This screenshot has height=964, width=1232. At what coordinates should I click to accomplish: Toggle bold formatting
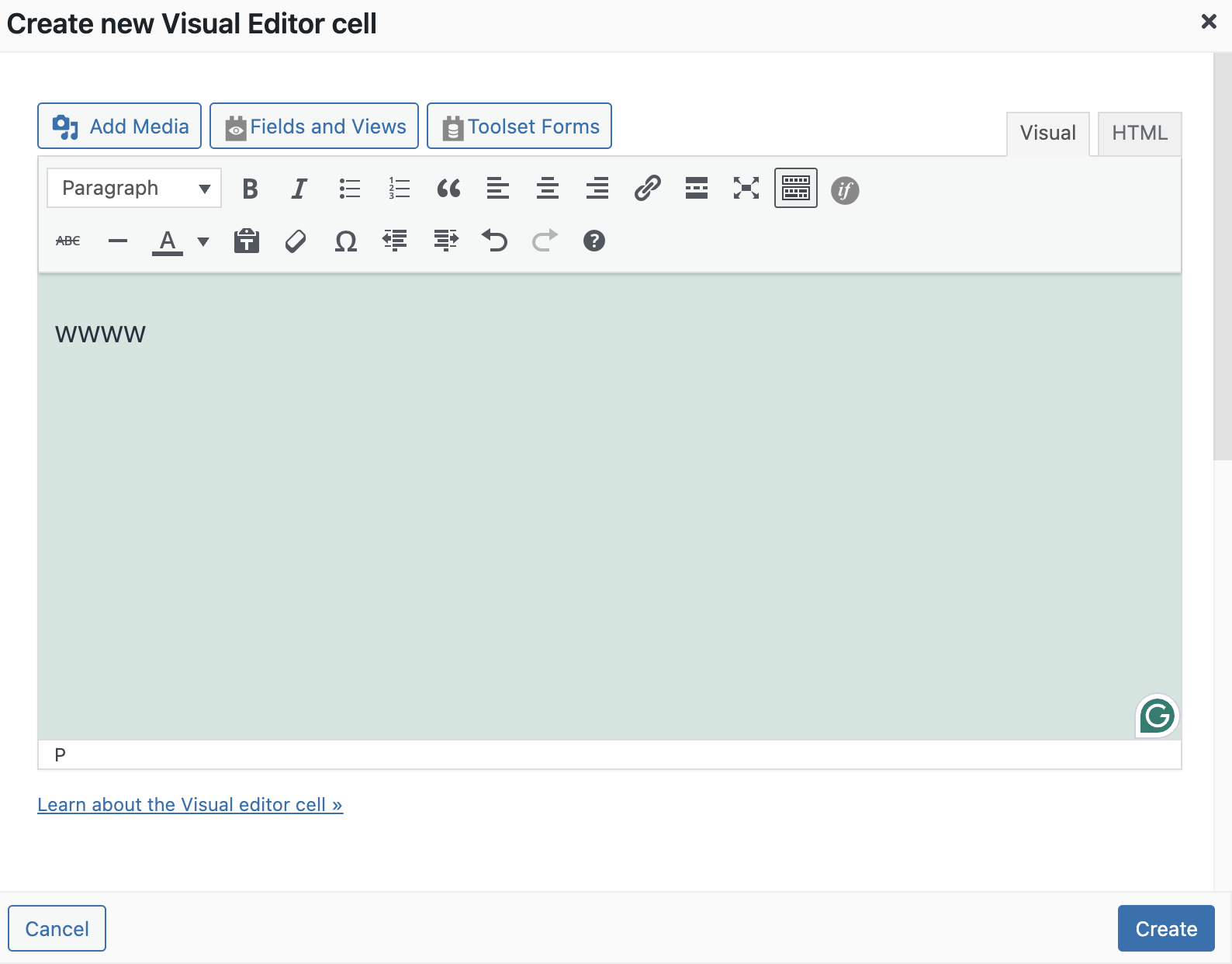[x=250, y=189]
